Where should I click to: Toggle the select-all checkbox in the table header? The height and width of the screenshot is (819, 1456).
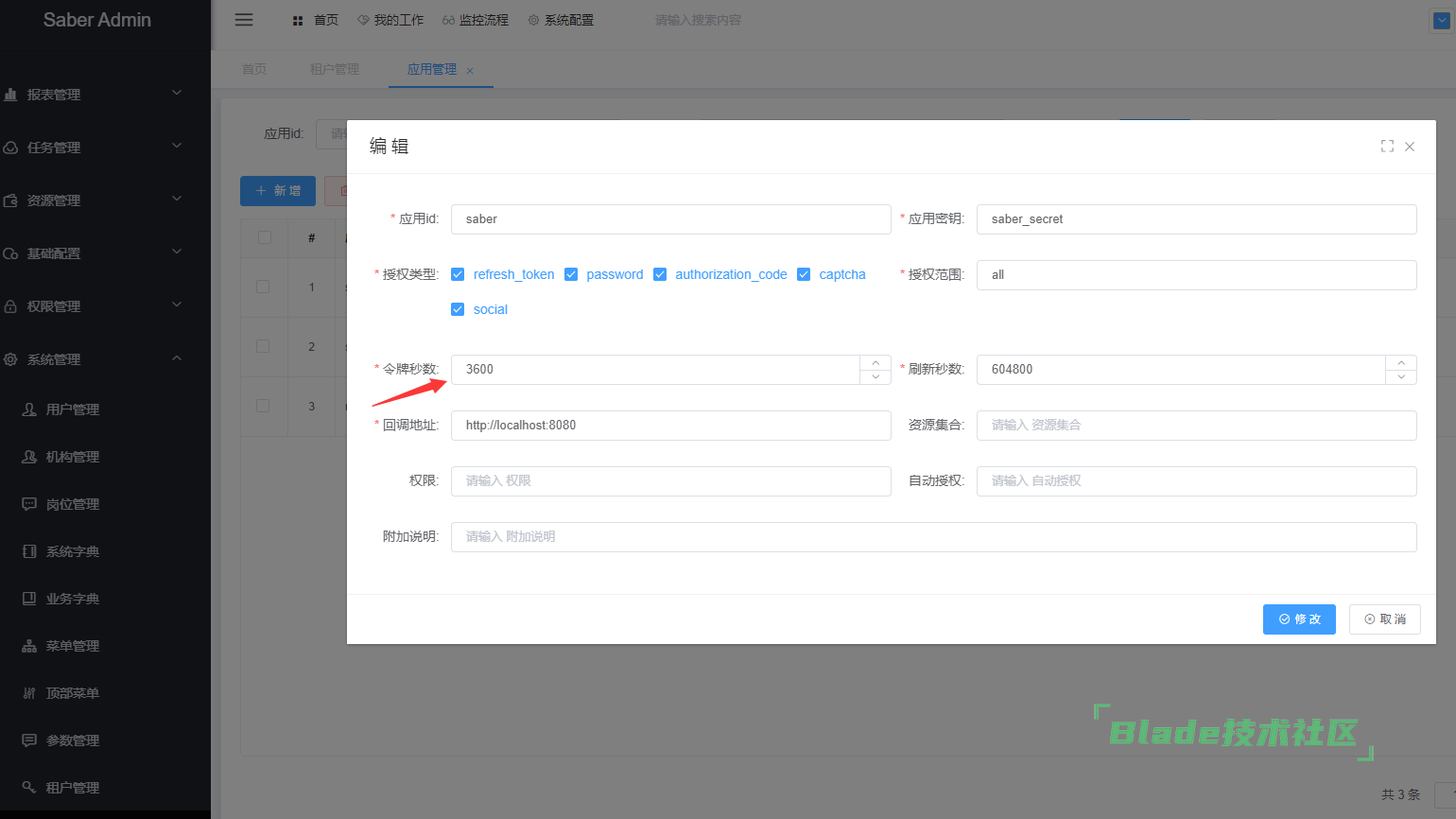click(x=265, y=237)
